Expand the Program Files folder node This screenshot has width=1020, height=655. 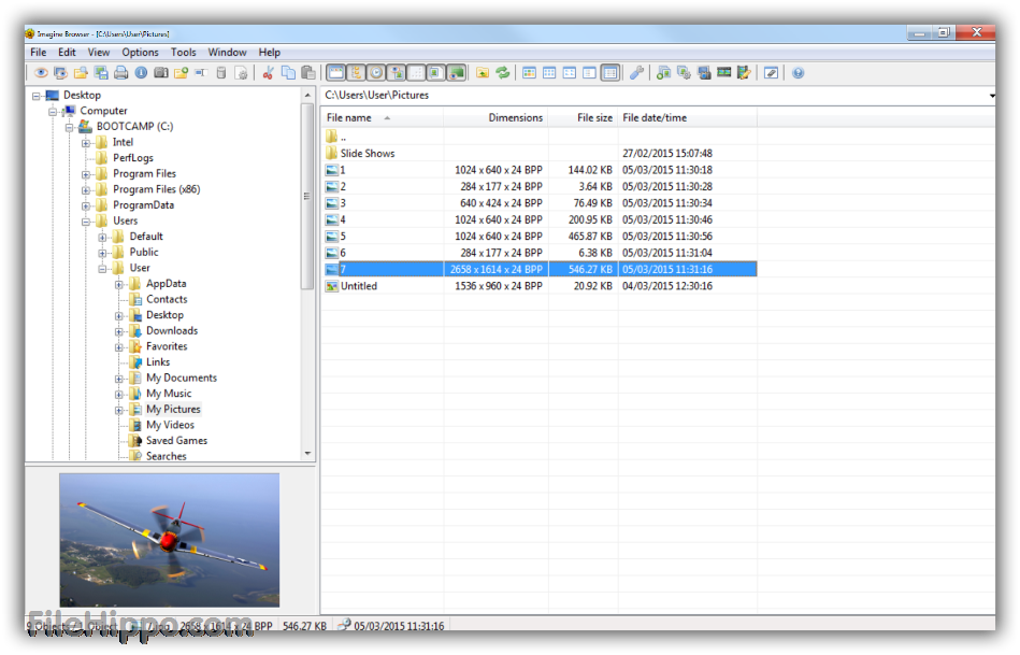pyautogui.click(x=87, y=174)
